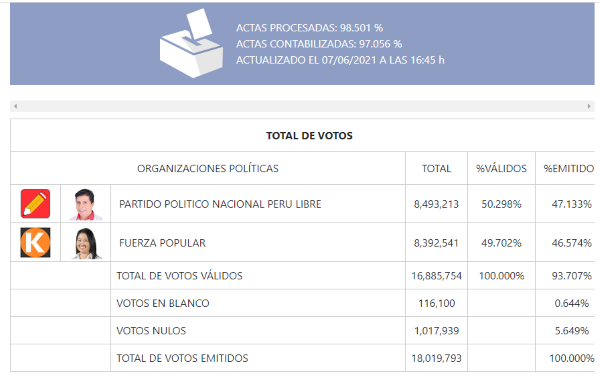The width and height of the screenshot is (600, 380).
Task: Select the %VÁLIDOS column header
Action: 501,168
